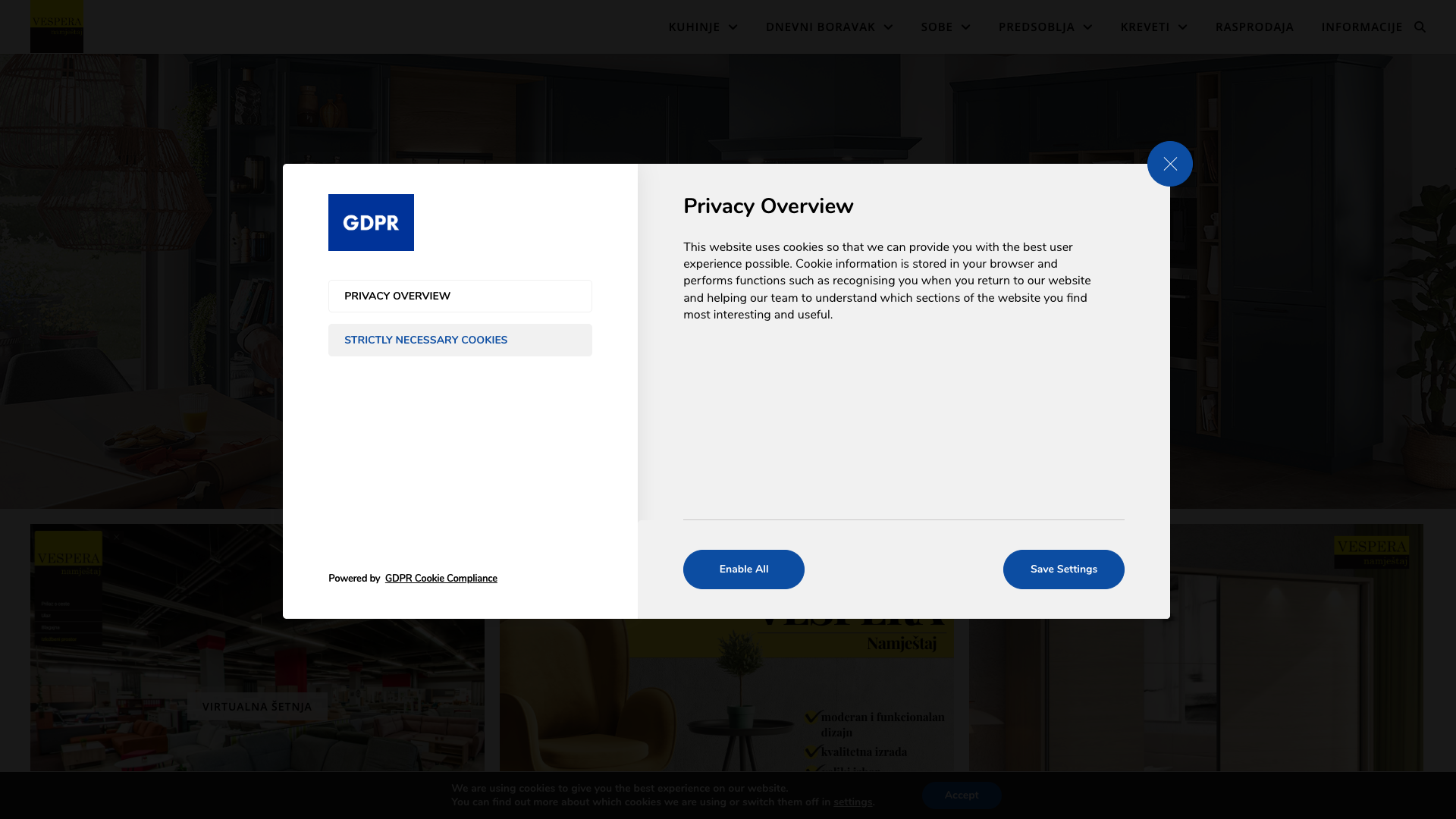Open the Kreveti menu item

coord(1145,27)
